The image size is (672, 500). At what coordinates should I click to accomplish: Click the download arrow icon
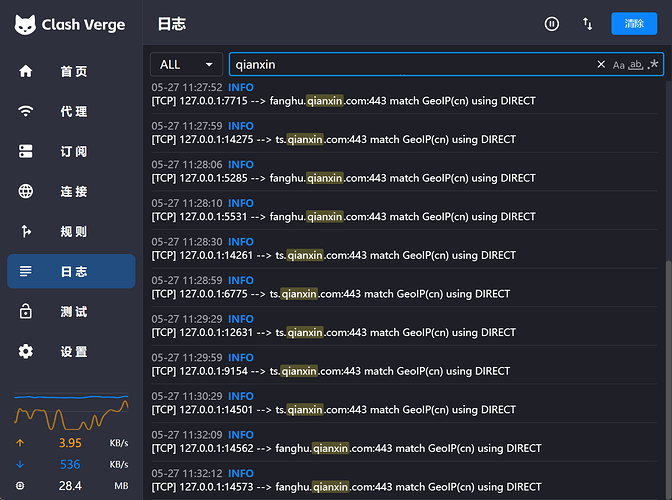pyautogui.click(x=20, y=464)
